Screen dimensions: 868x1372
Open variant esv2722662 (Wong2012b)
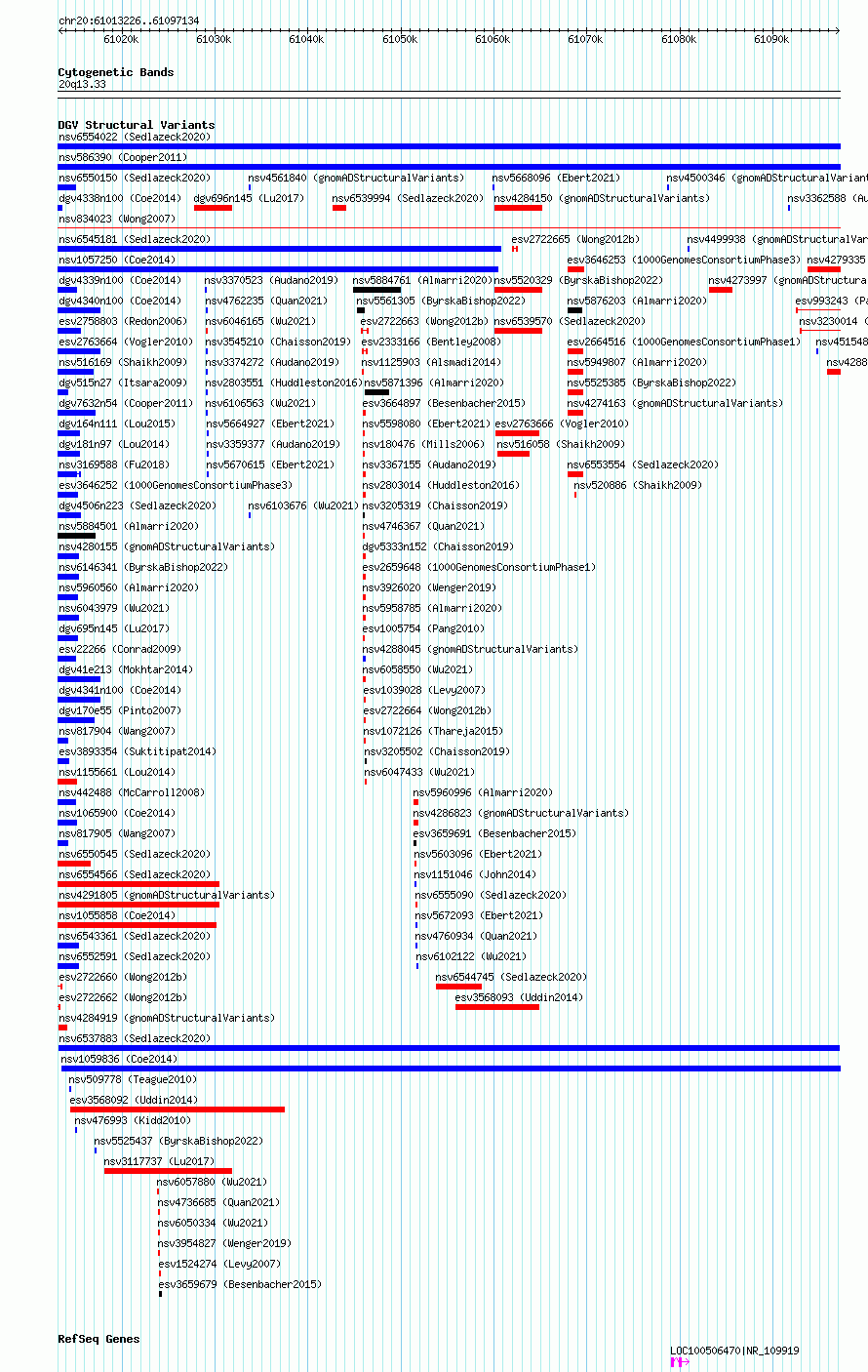pos(123,997)
